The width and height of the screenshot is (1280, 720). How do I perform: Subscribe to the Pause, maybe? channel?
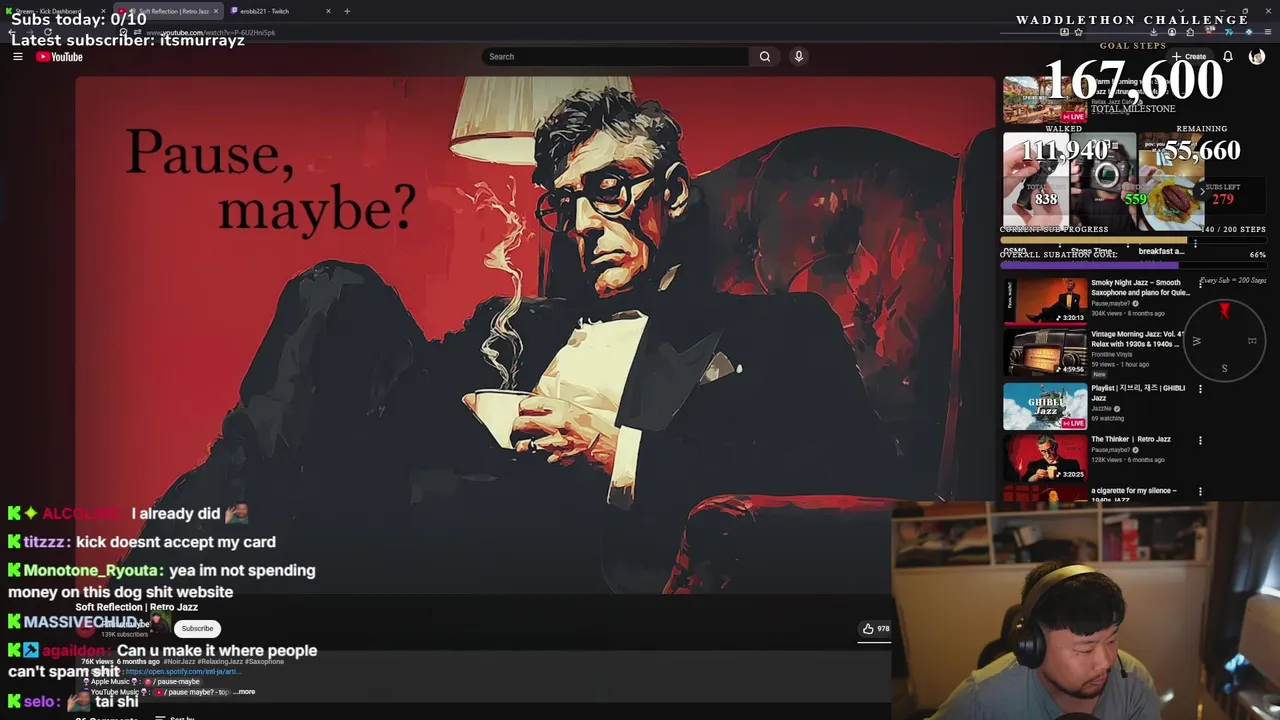pos(197,628)
